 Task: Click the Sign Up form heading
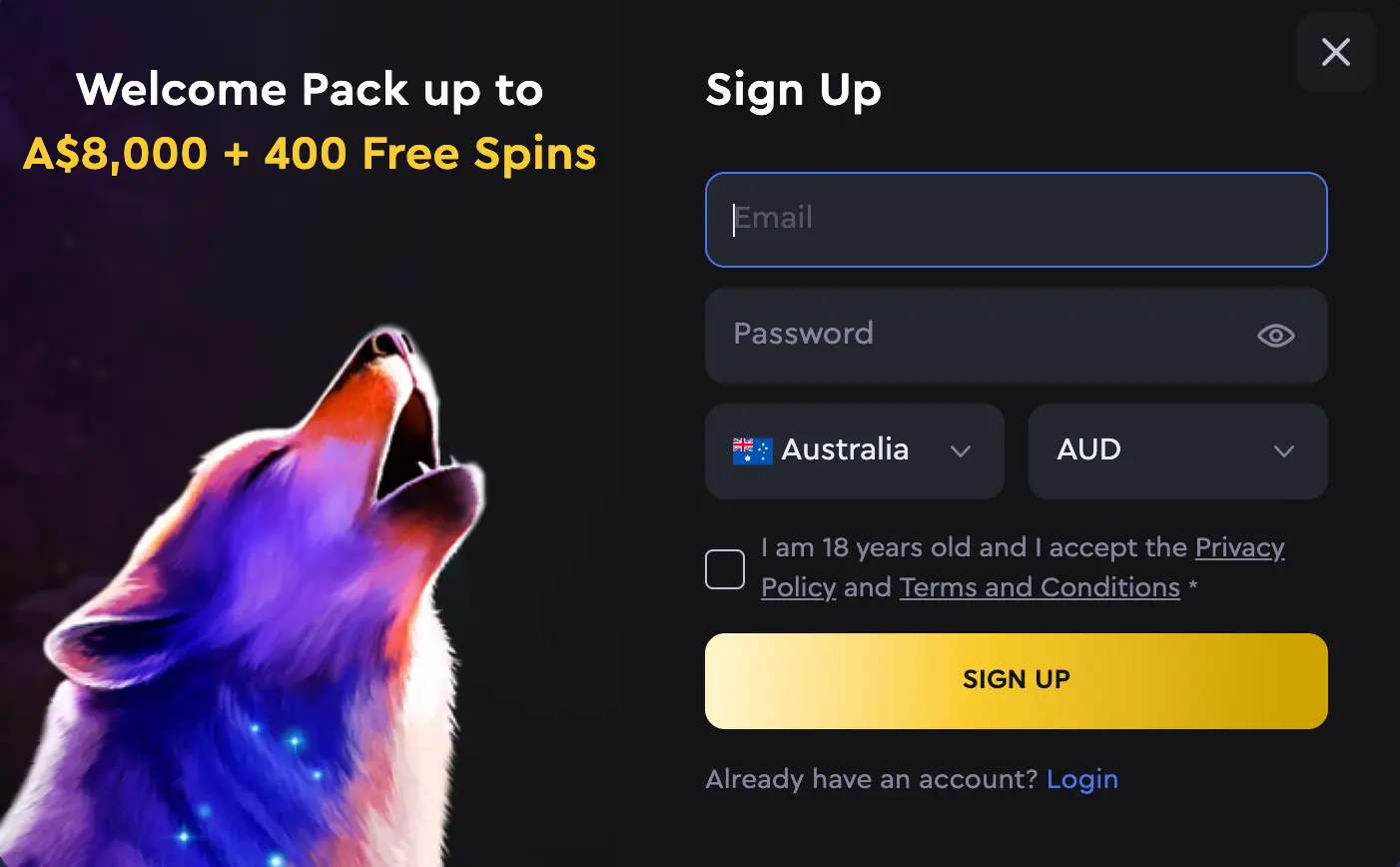[x=793, y=91]
